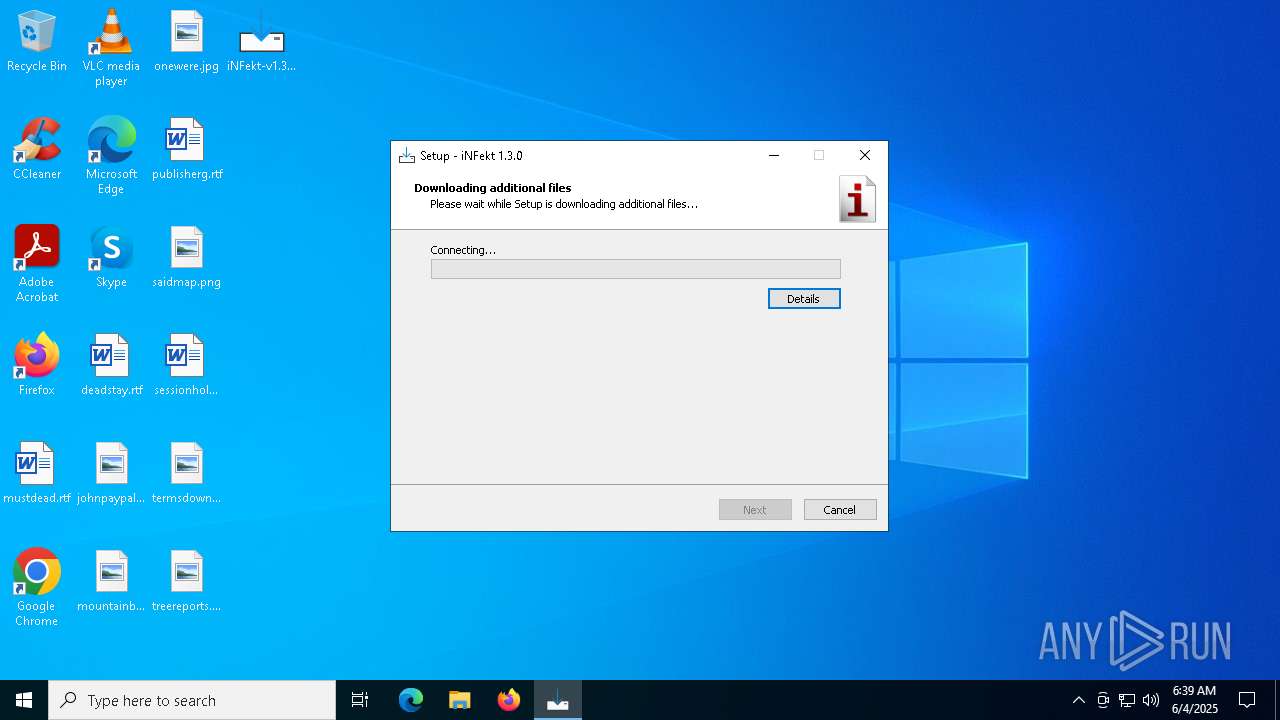Select the saidmap.png file icon

(x=187, y=257)
